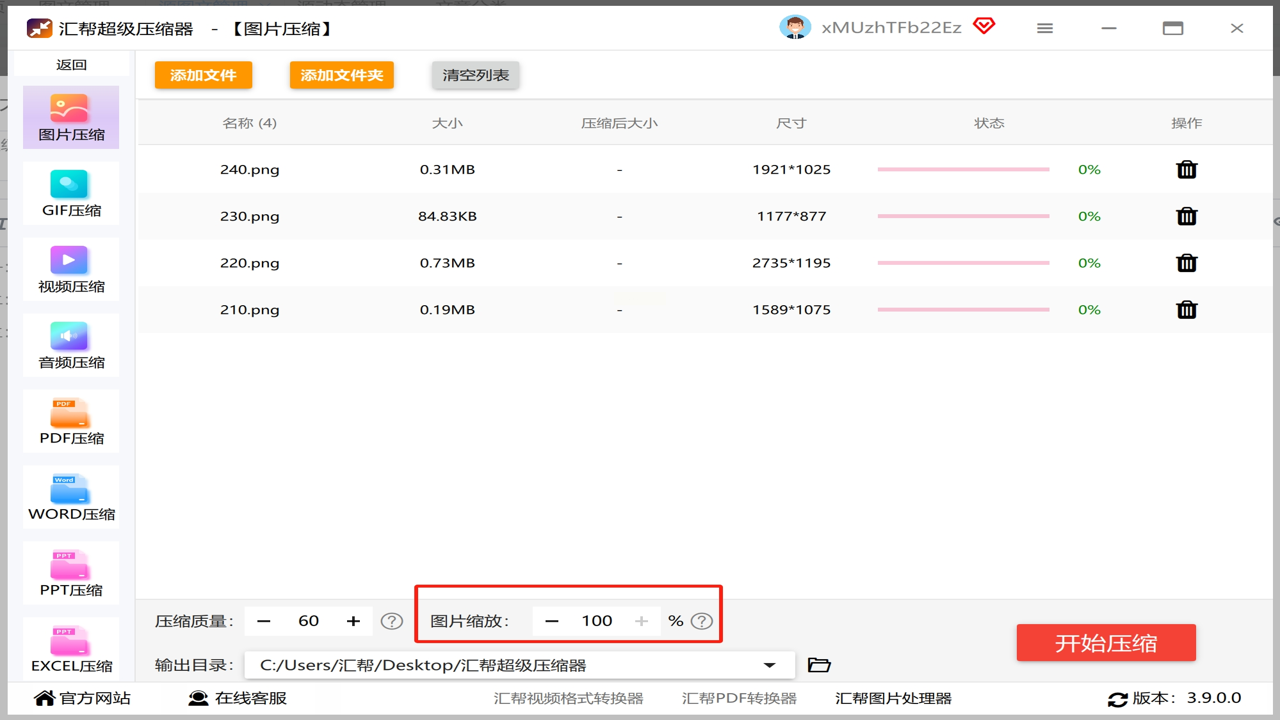Open 汇帮视频格式转换器 link
The width and height of the screenshot is (1280, 720).
point(568,698)
